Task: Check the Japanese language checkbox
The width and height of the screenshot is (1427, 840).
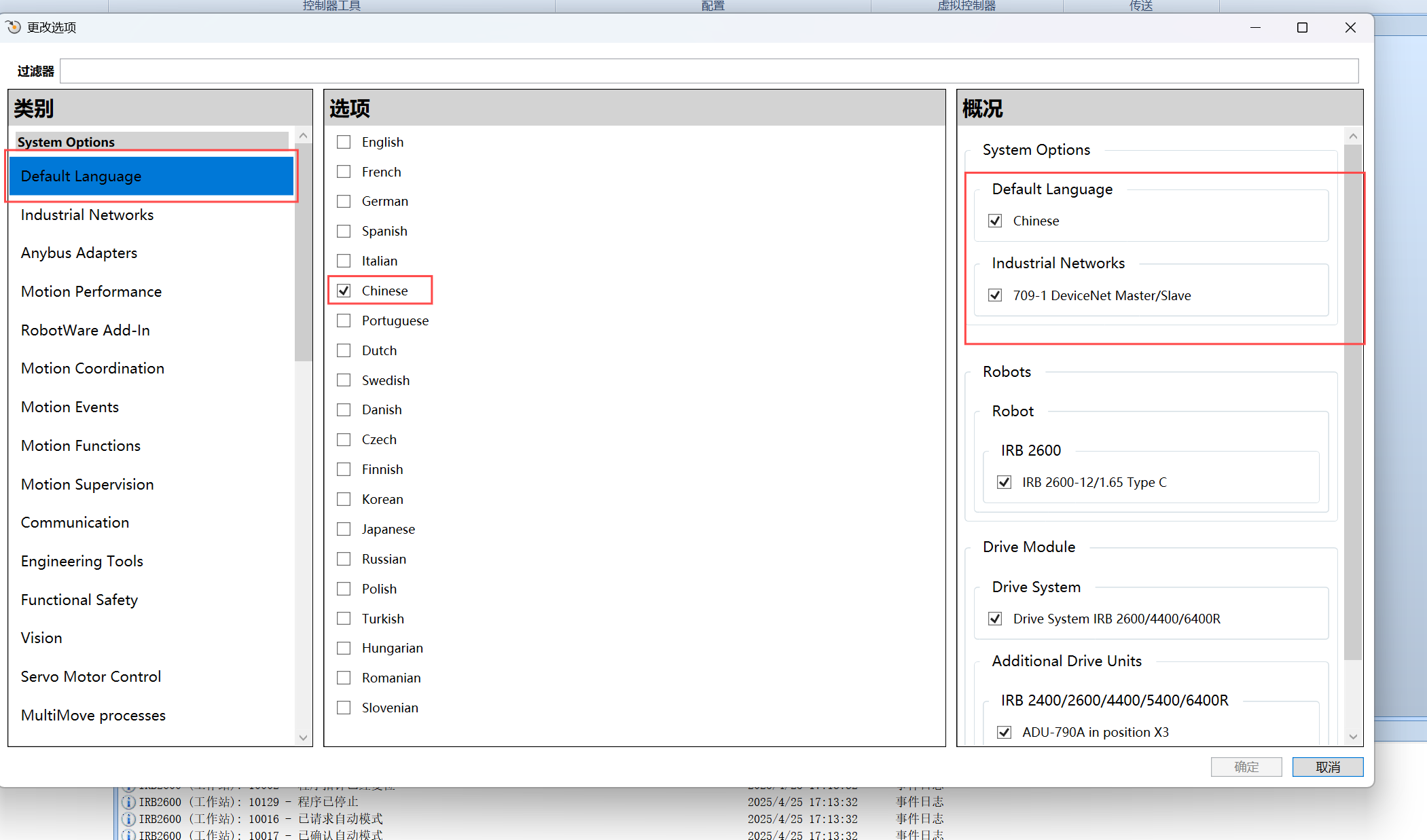Action: [x=344, y=529]
